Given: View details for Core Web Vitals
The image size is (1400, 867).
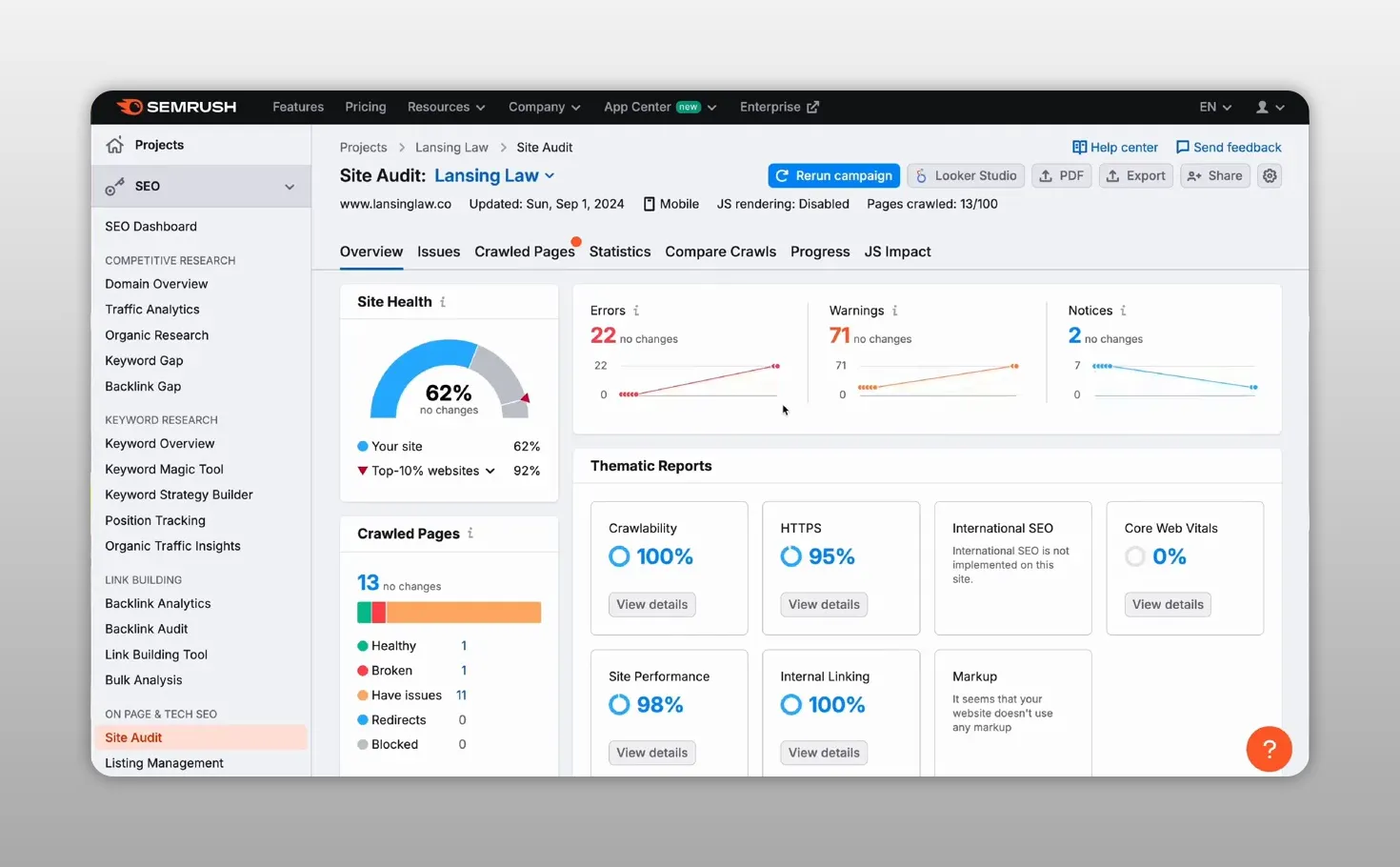Looking at the screenshot, I should click(x=1168, y=605).
